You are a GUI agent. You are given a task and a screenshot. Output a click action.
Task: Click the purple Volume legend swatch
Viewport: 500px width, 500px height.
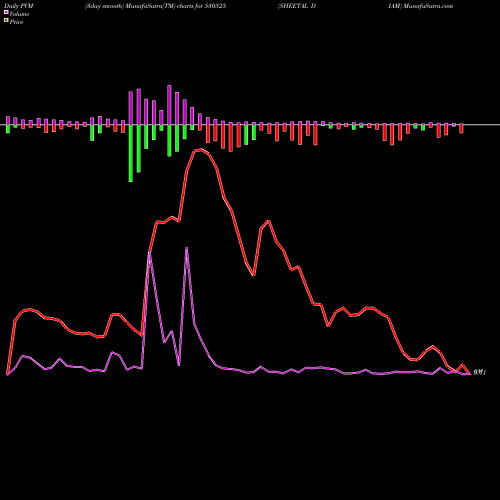[6, 12]
